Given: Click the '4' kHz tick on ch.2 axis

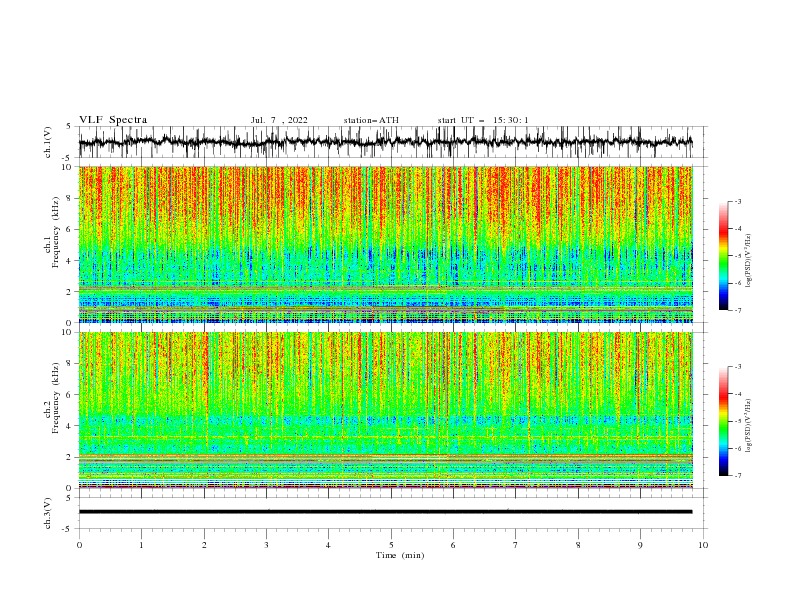Looking at the screenshot, I should pyautogui.click(x=70, y=426).
